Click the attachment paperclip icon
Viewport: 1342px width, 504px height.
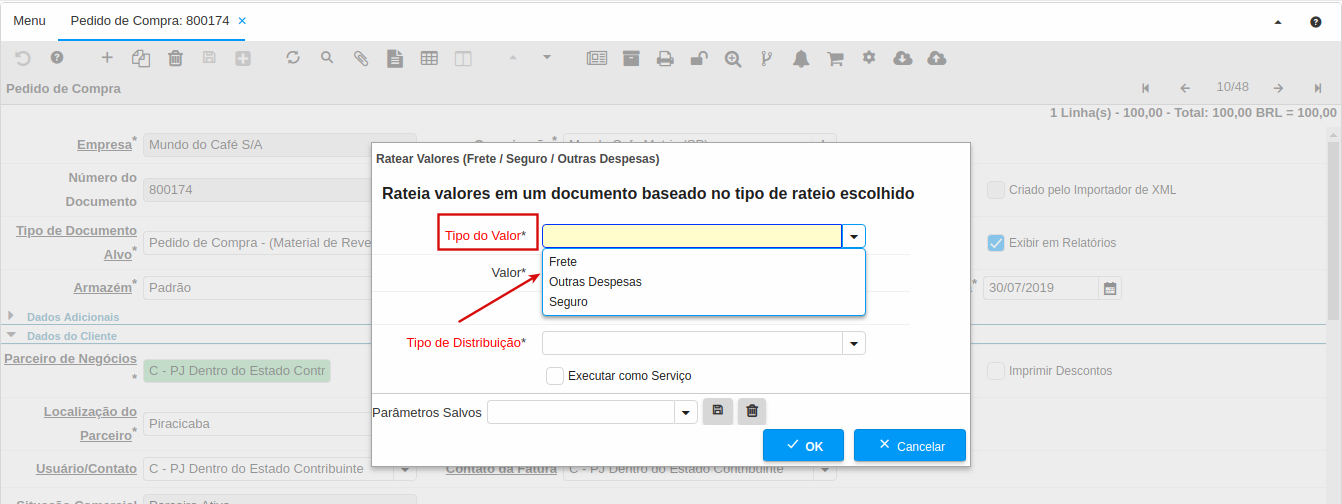(361, 58)
